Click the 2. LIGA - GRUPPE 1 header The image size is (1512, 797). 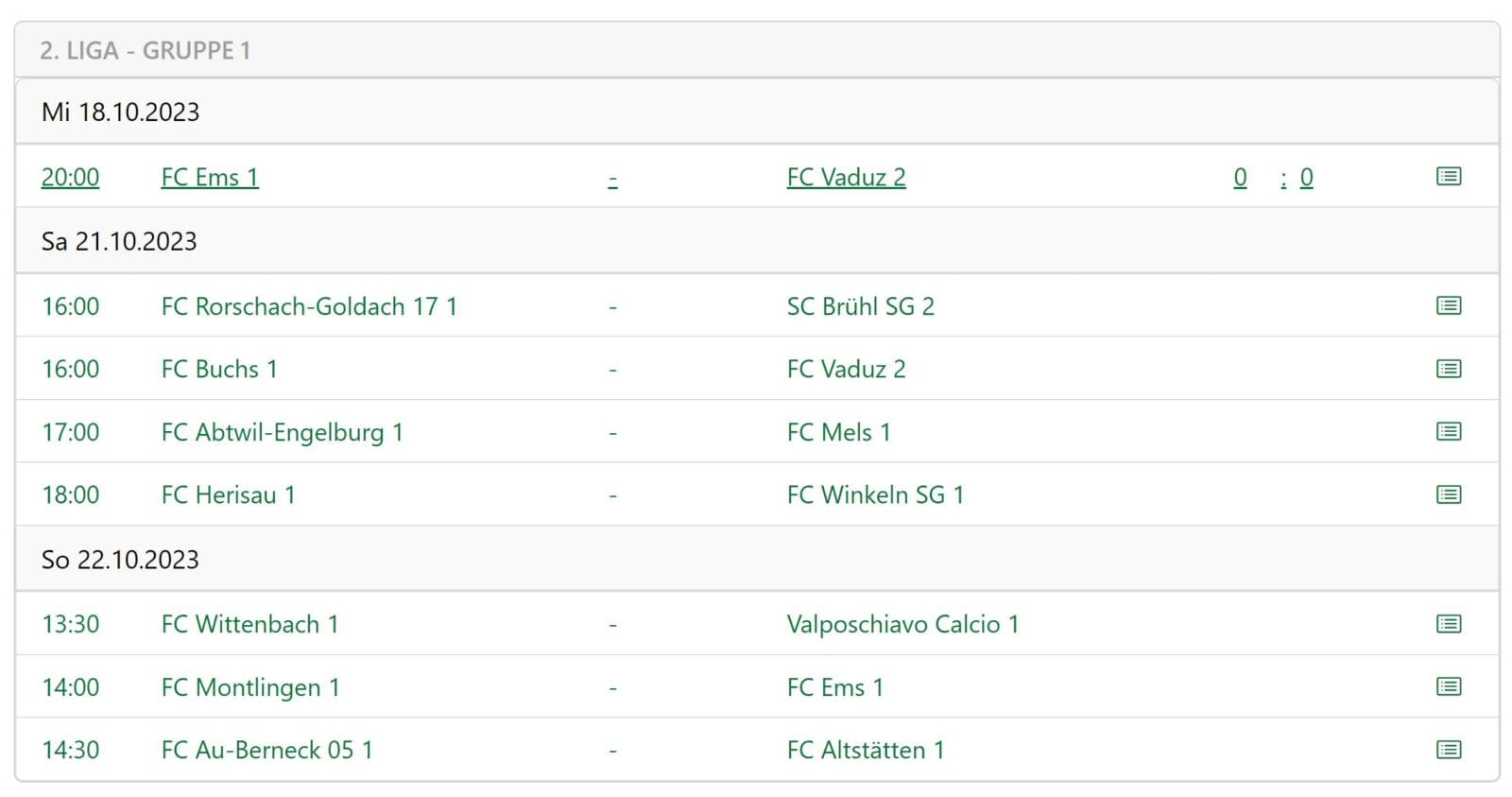146,50
